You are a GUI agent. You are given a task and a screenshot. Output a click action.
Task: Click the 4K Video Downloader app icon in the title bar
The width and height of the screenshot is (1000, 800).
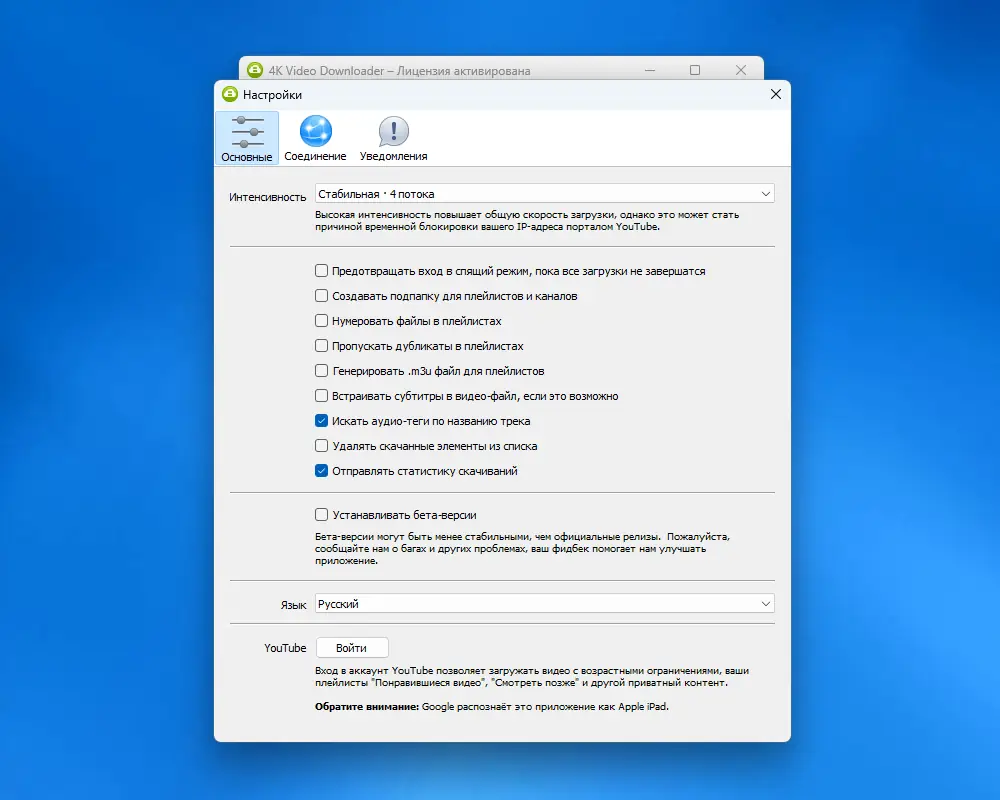point(253,70)
